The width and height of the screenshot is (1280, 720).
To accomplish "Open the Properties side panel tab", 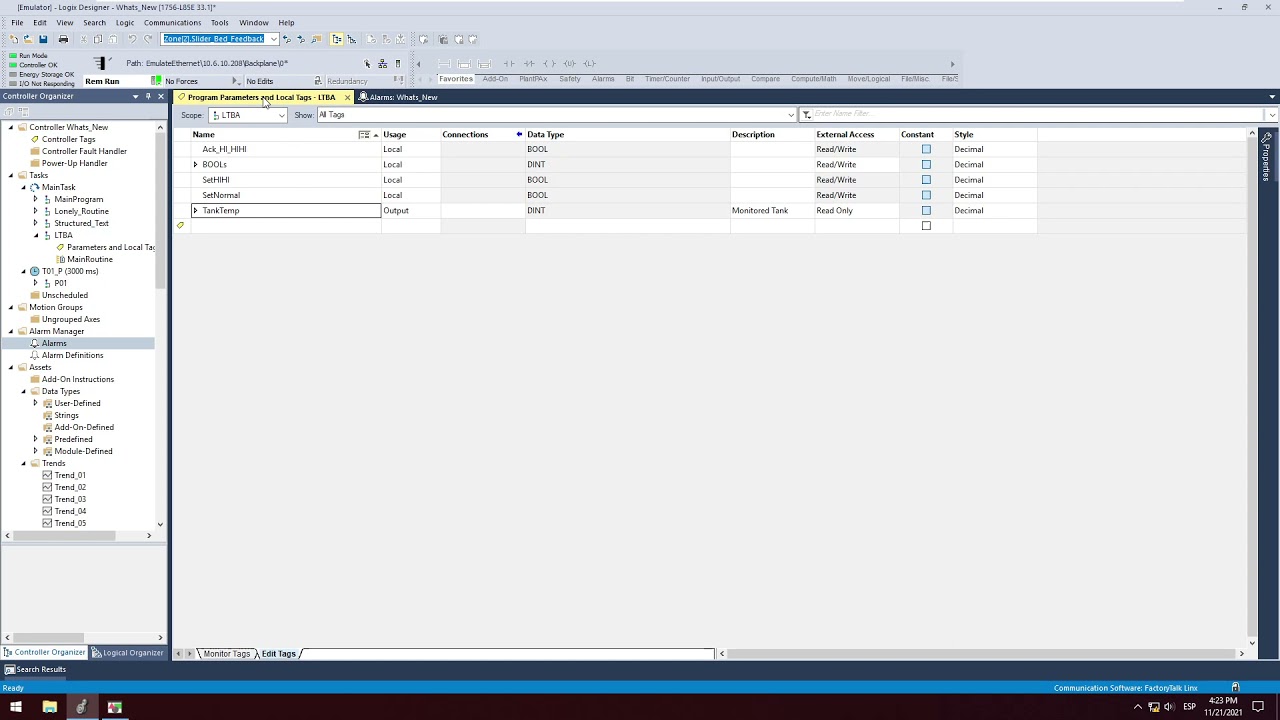I will pyautogui.click(x=1267, y=156).
